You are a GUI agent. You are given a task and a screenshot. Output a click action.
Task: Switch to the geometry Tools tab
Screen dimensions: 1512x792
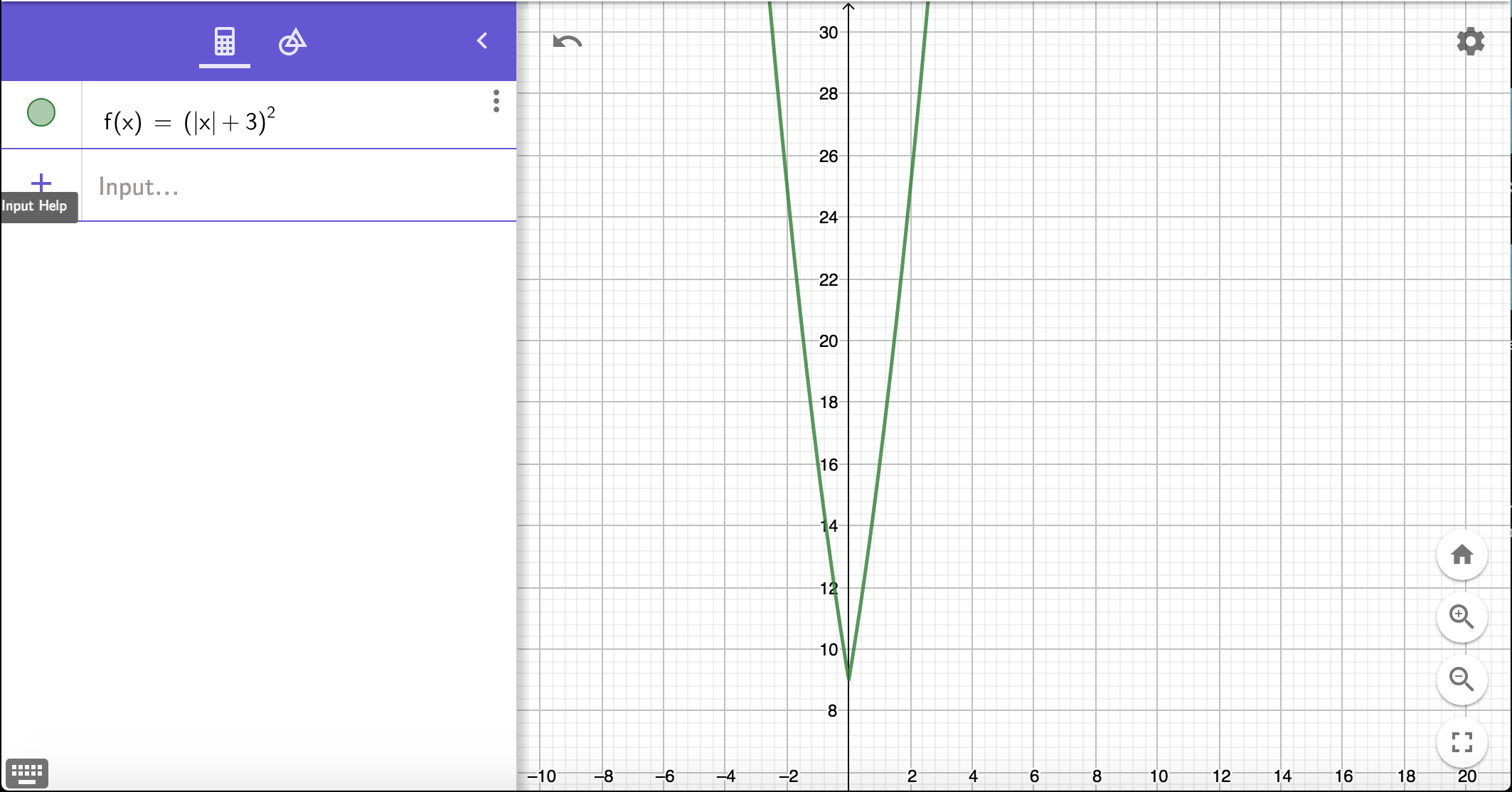292,42
